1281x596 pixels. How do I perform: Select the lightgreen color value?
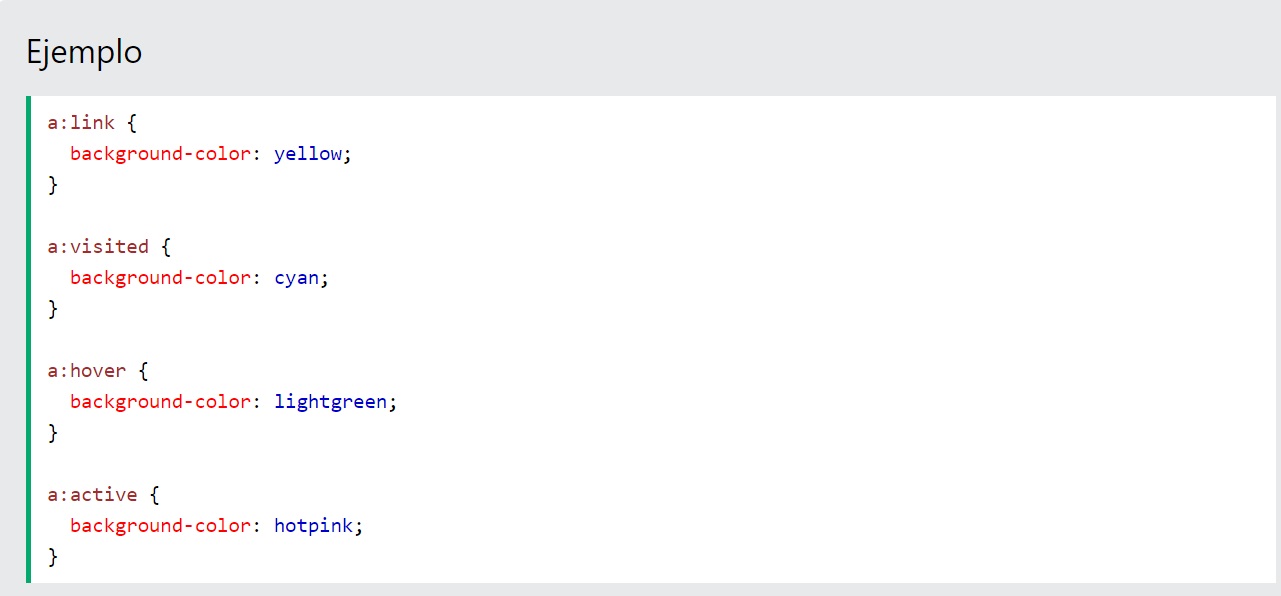[x=330, y=402]
